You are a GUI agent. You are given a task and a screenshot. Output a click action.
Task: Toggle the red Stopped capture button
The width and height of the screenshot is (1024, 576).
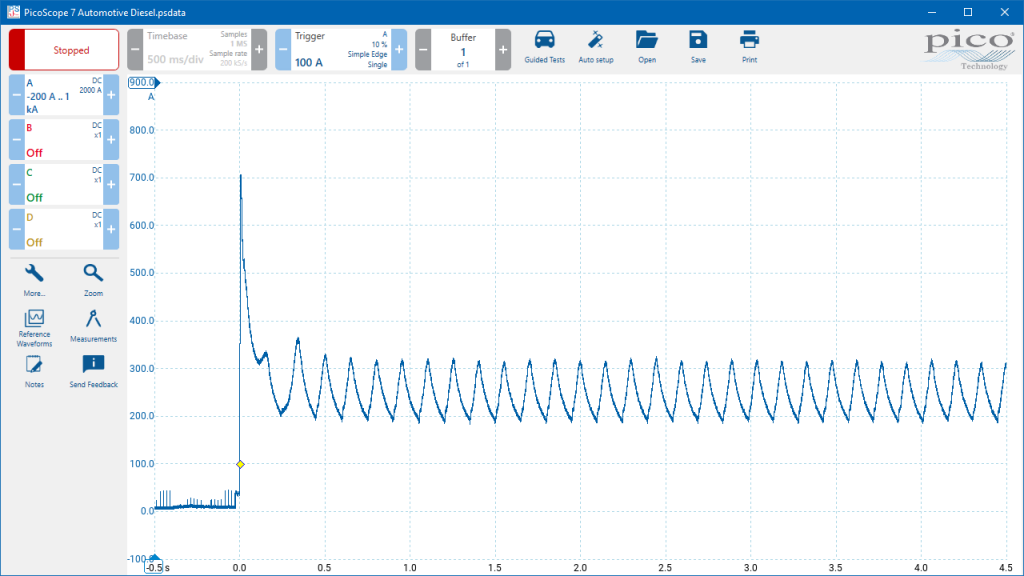click(x=64, y=50)
